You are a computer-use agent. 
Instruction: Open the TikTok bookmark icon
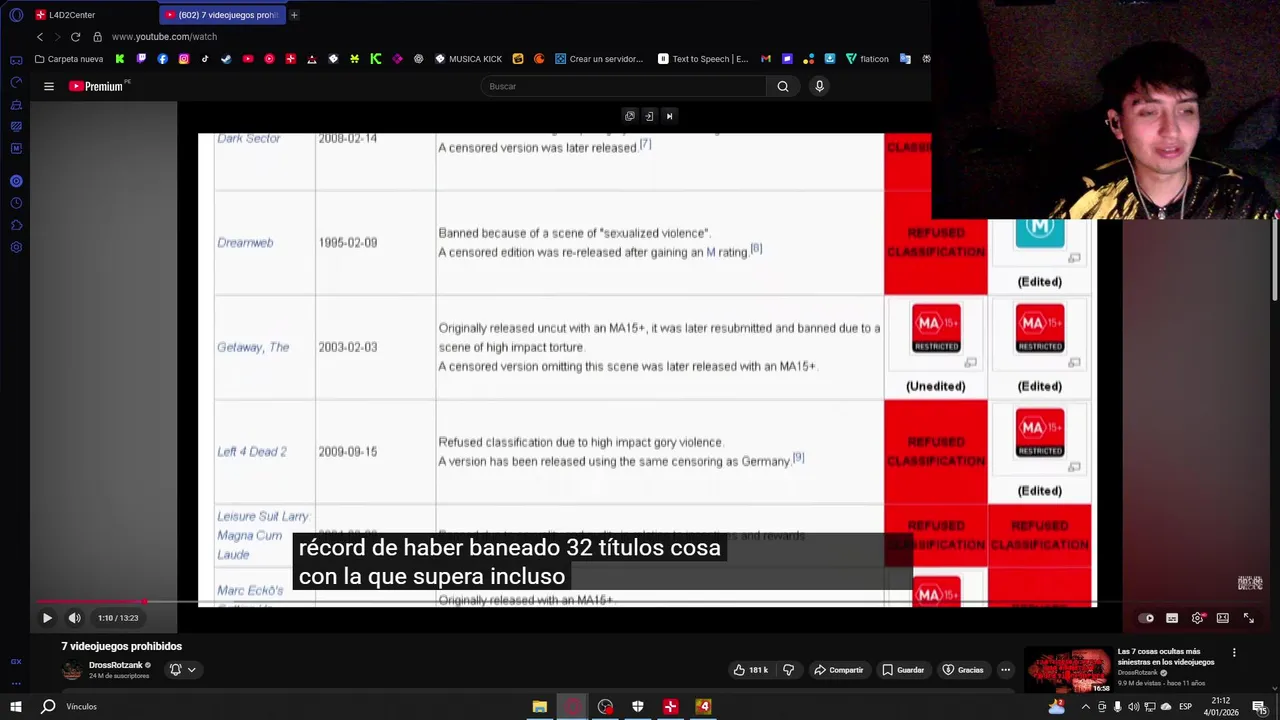click(205, 59)
